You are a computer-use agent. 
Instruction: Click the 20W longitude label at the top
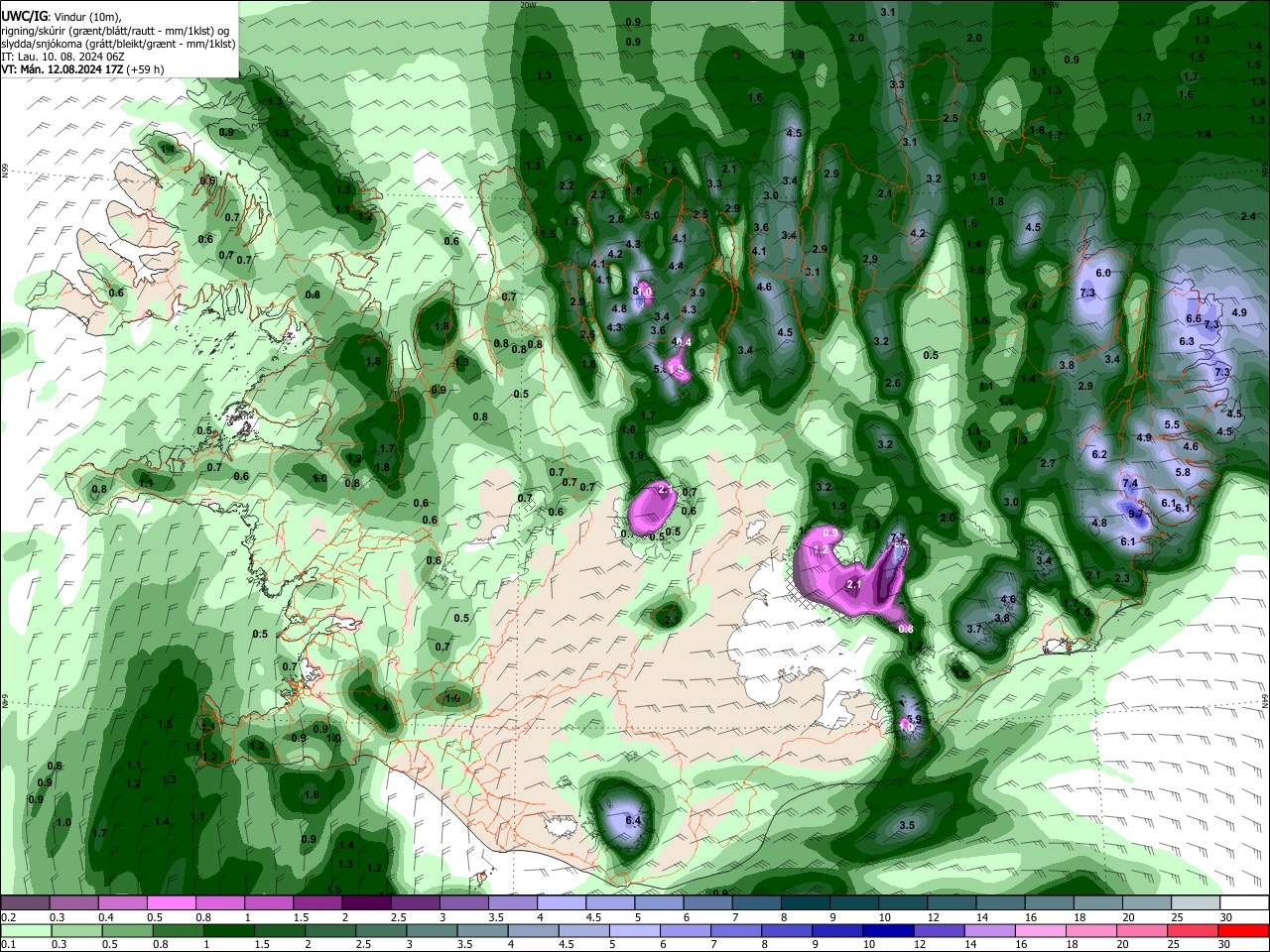528,4
